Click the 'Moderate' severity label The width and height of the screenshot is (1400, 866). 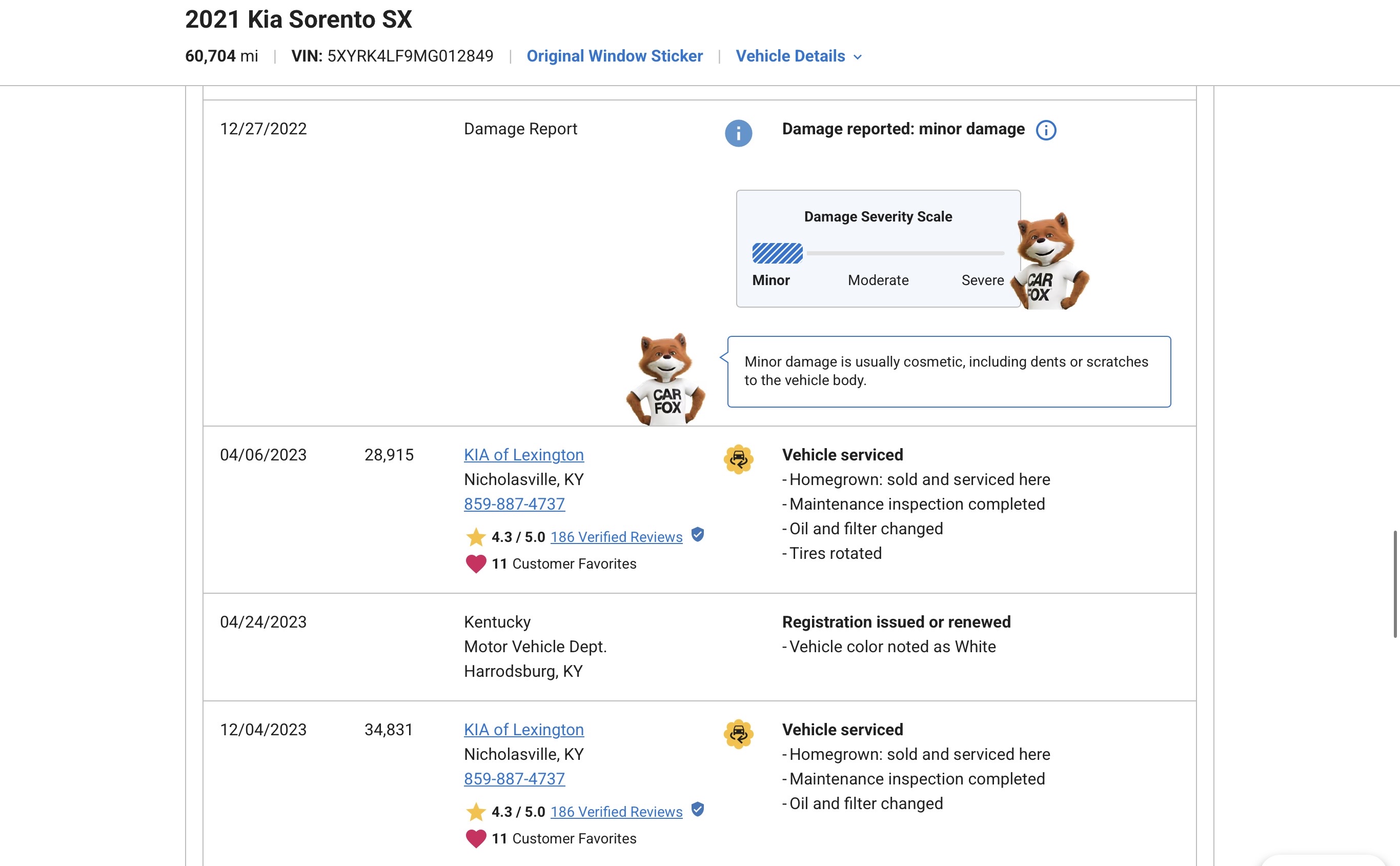pyautogui.click(x=878, y=280)
